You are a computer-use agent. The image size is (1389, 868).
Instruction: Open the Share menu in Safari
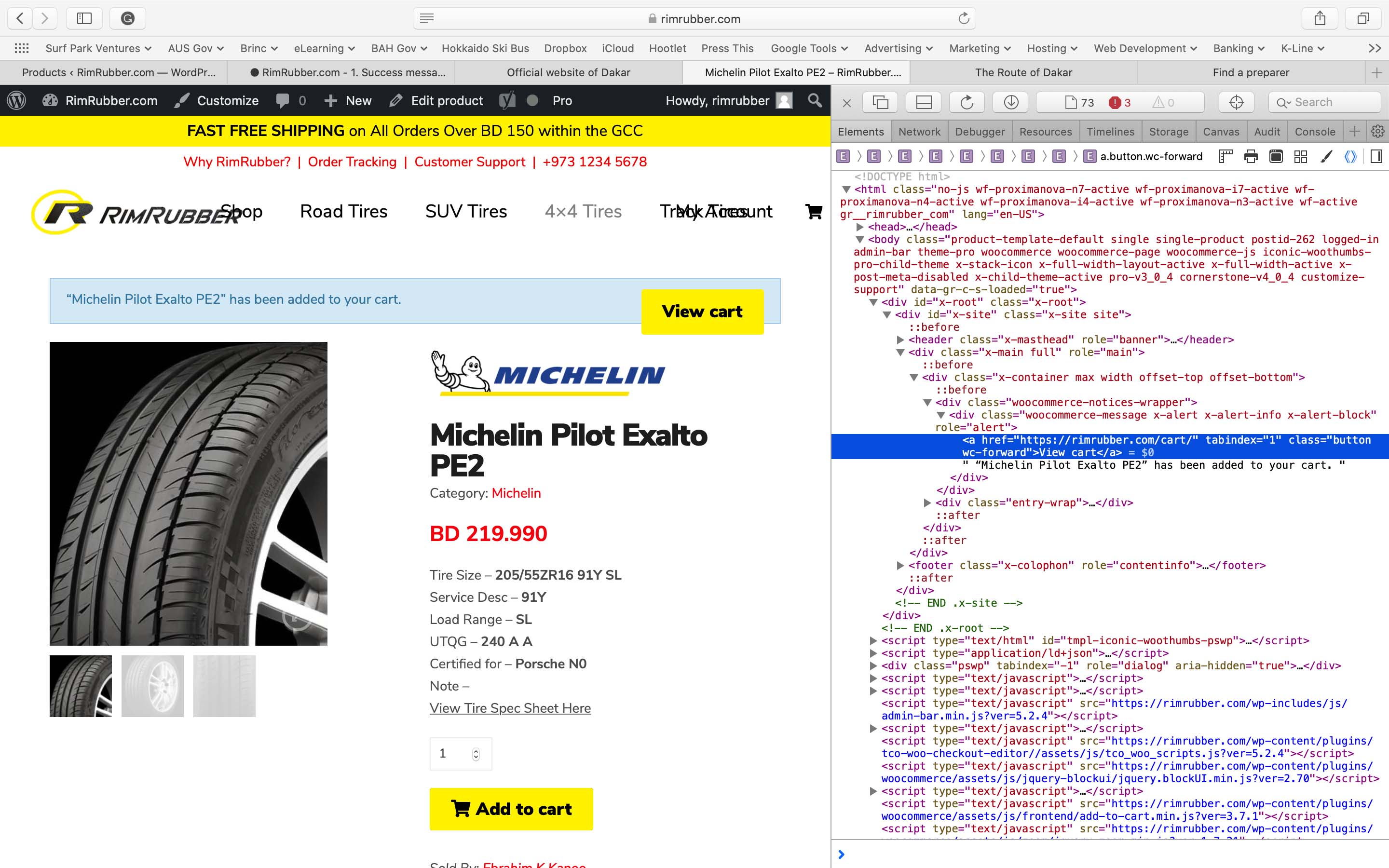coord(1320,18)
